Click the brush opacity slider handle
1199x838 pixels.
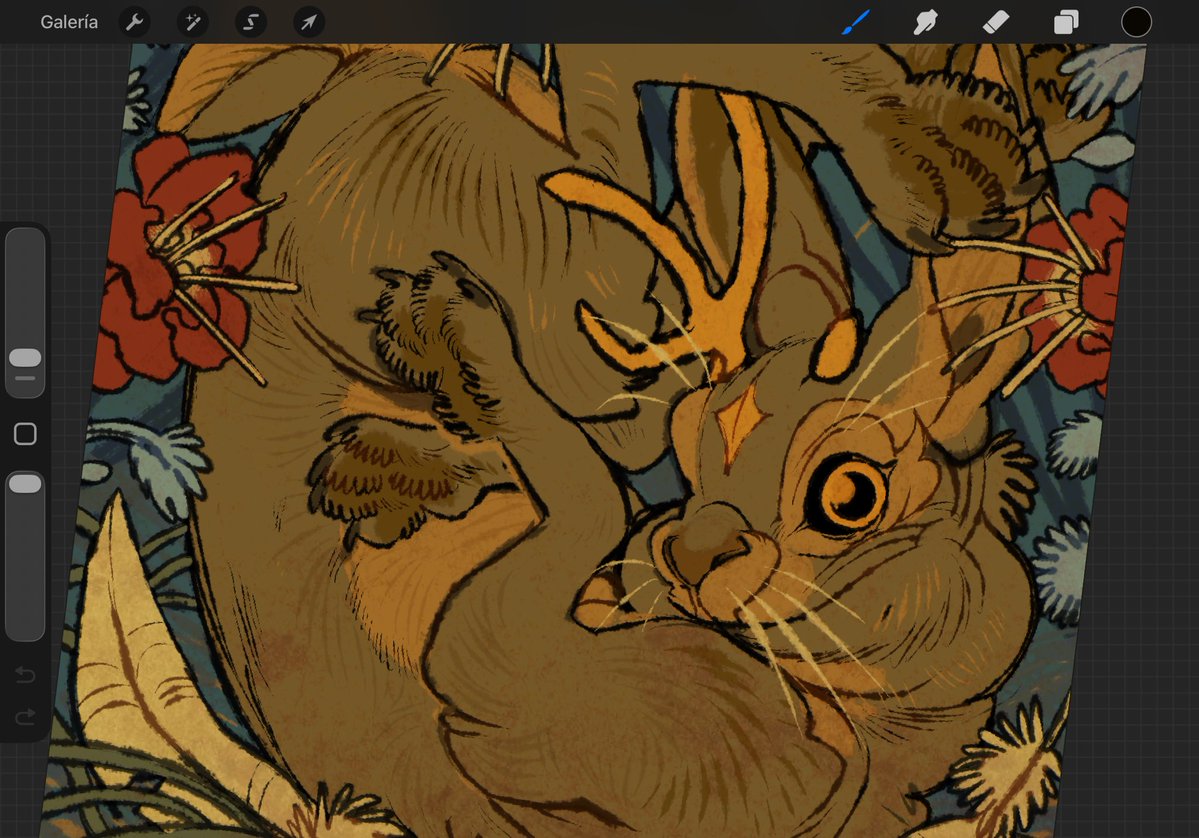[x=25, y=483]
